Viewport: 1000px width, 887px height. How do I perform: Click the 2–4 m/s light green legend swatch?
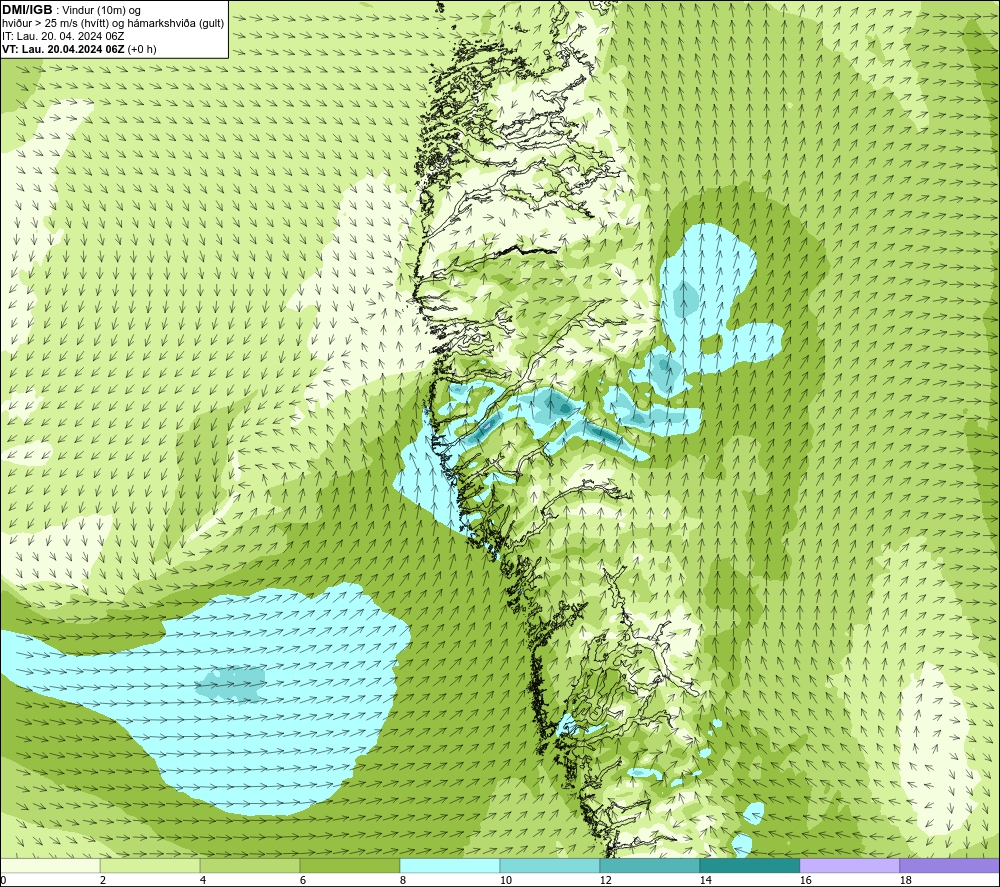150,865
